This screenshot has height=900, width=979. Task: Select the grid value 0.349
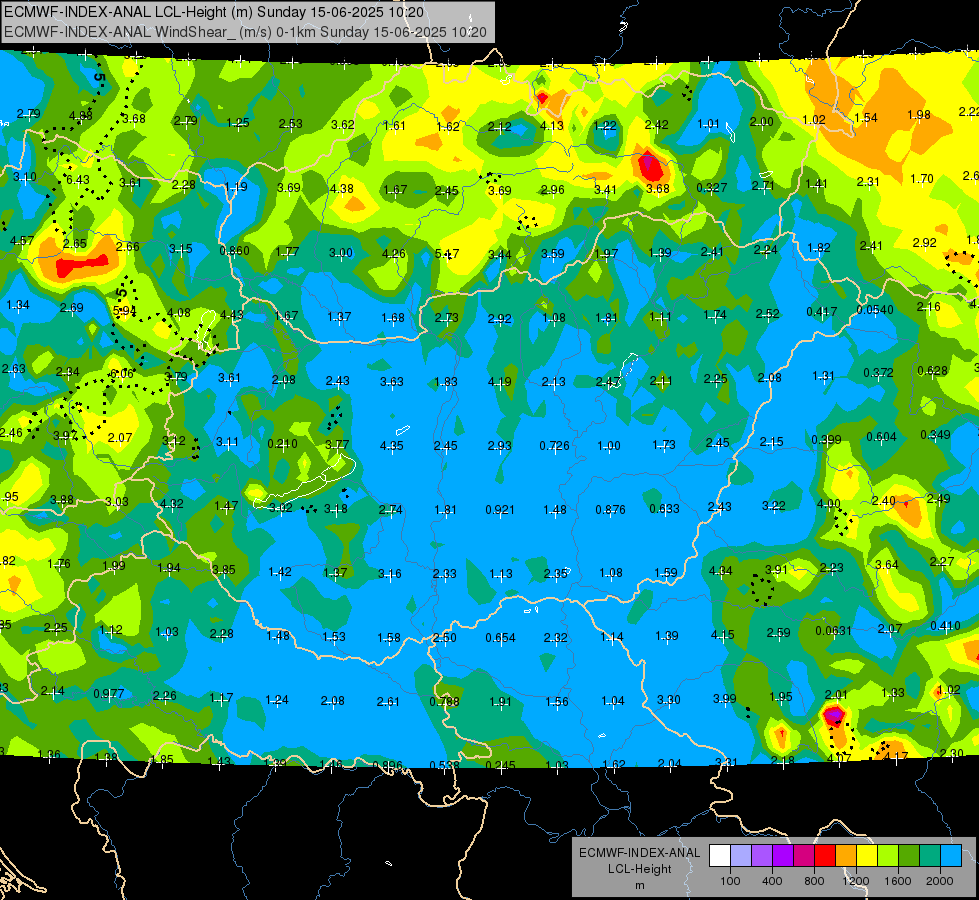(935, 434)
